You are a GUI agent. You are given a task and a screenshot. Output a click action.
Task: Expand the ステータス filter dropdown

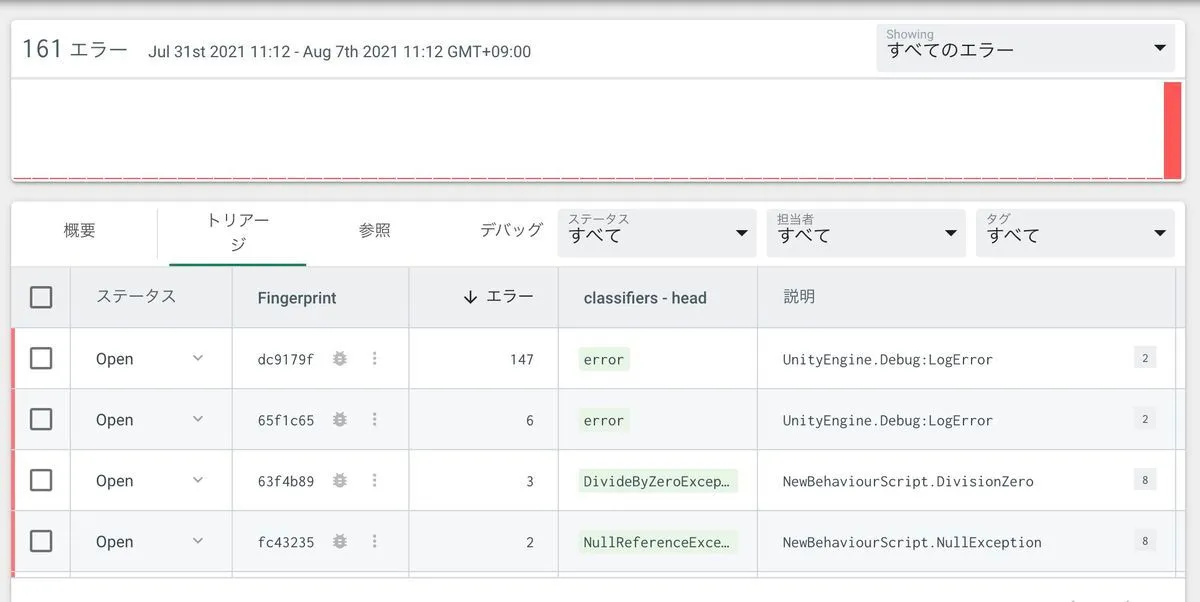point(658,233)
